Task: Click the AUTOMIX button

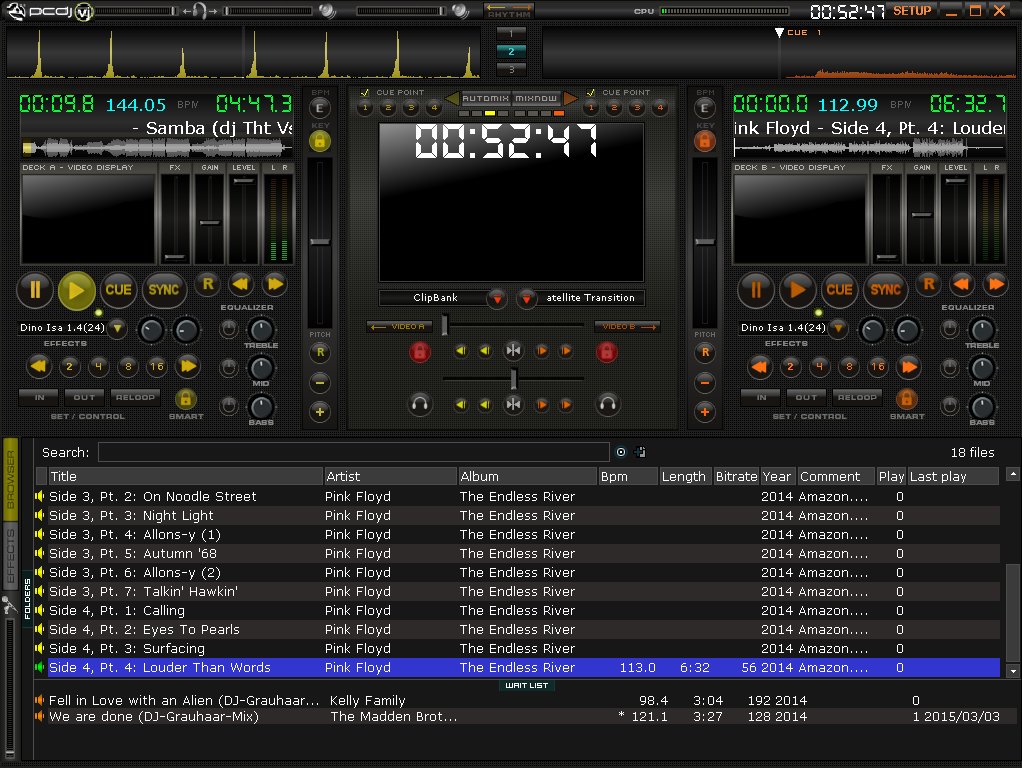Action: tap(486, 98)
